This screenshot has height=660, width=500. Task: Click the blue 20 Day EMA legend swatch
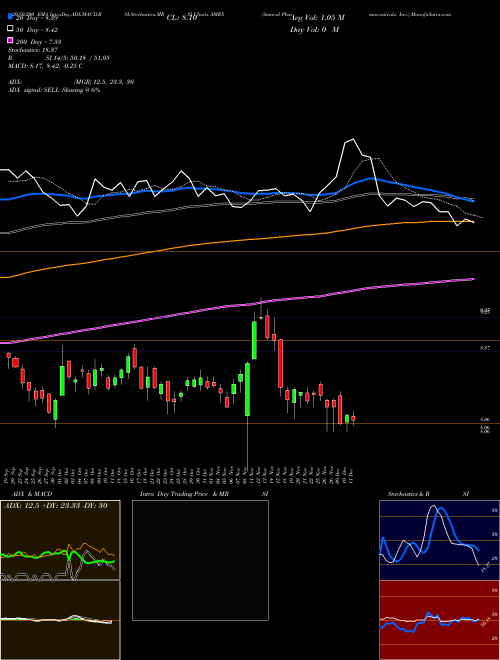click(10, 17)
